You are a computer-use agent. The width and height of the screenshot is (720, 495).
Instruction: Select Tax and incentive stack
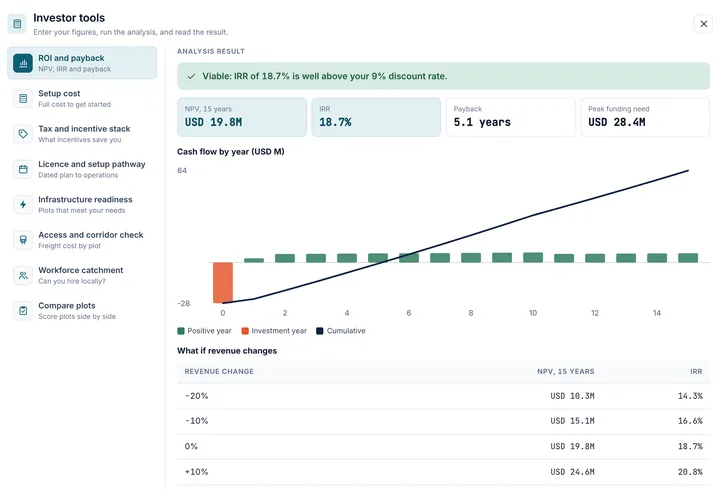coord(82,134)
